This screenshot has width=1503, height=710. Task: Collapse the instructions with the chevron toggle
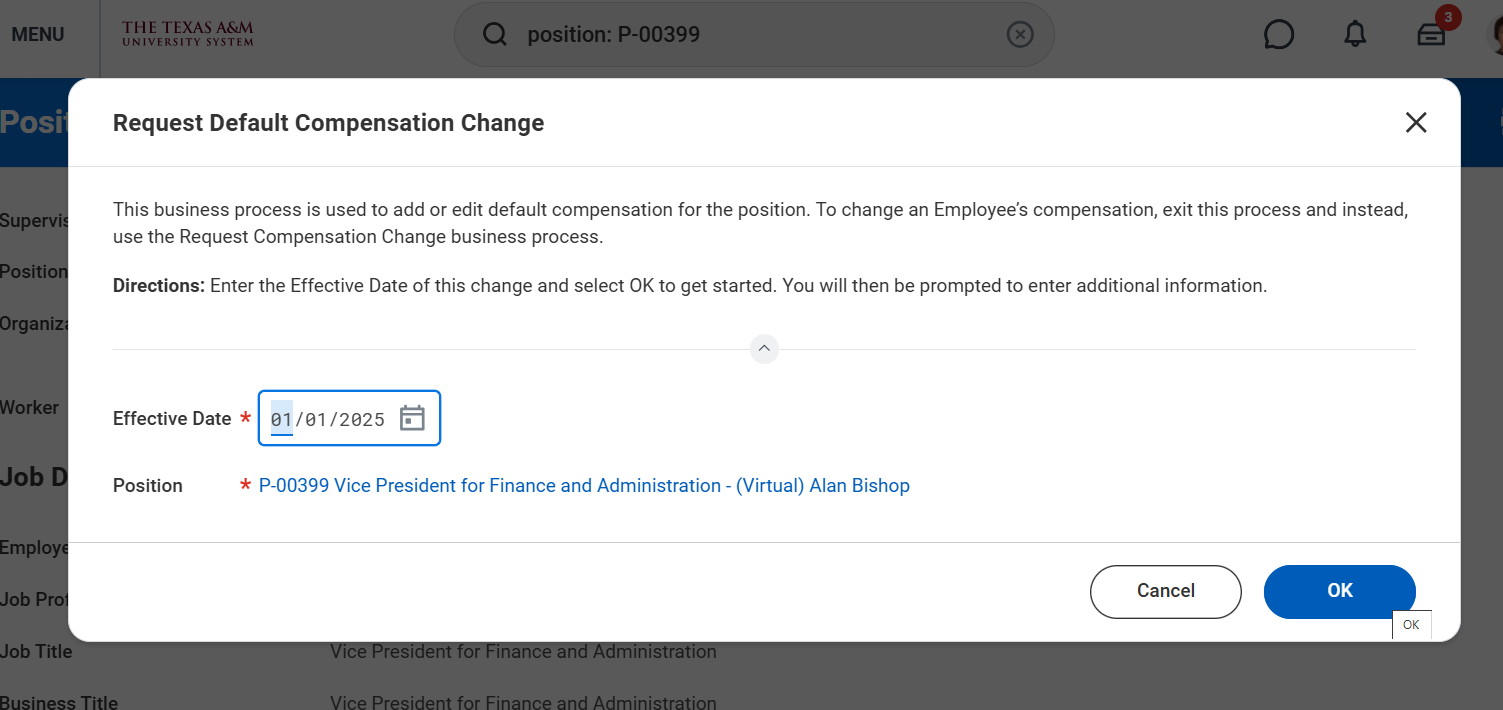click(764, 349)
